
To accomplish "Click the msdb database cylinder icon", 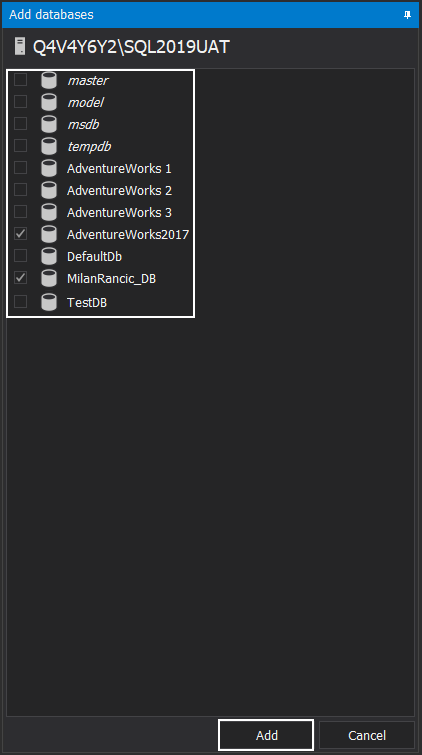I will point(49,124).
